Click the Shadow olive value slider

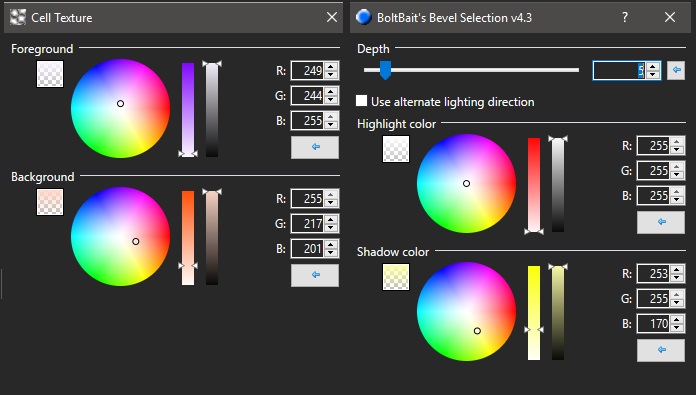pyautogui.click(x=558, y=313)
